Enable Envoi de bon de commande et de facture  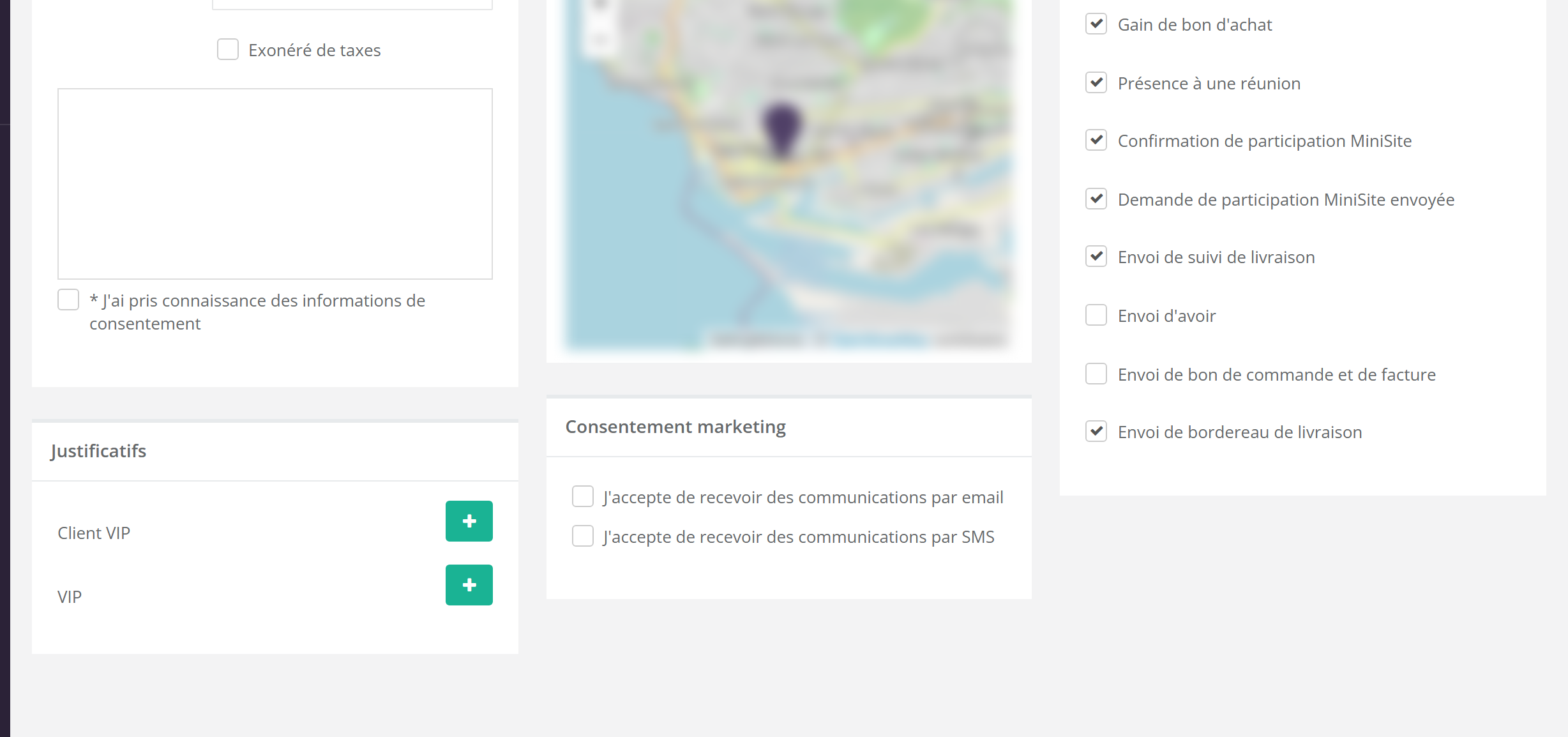pos(1096,374)
